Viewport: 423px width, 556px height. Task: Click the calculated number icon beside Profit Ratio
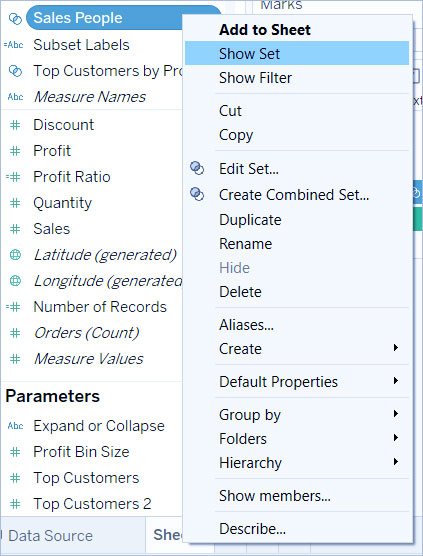pos(13,177)
